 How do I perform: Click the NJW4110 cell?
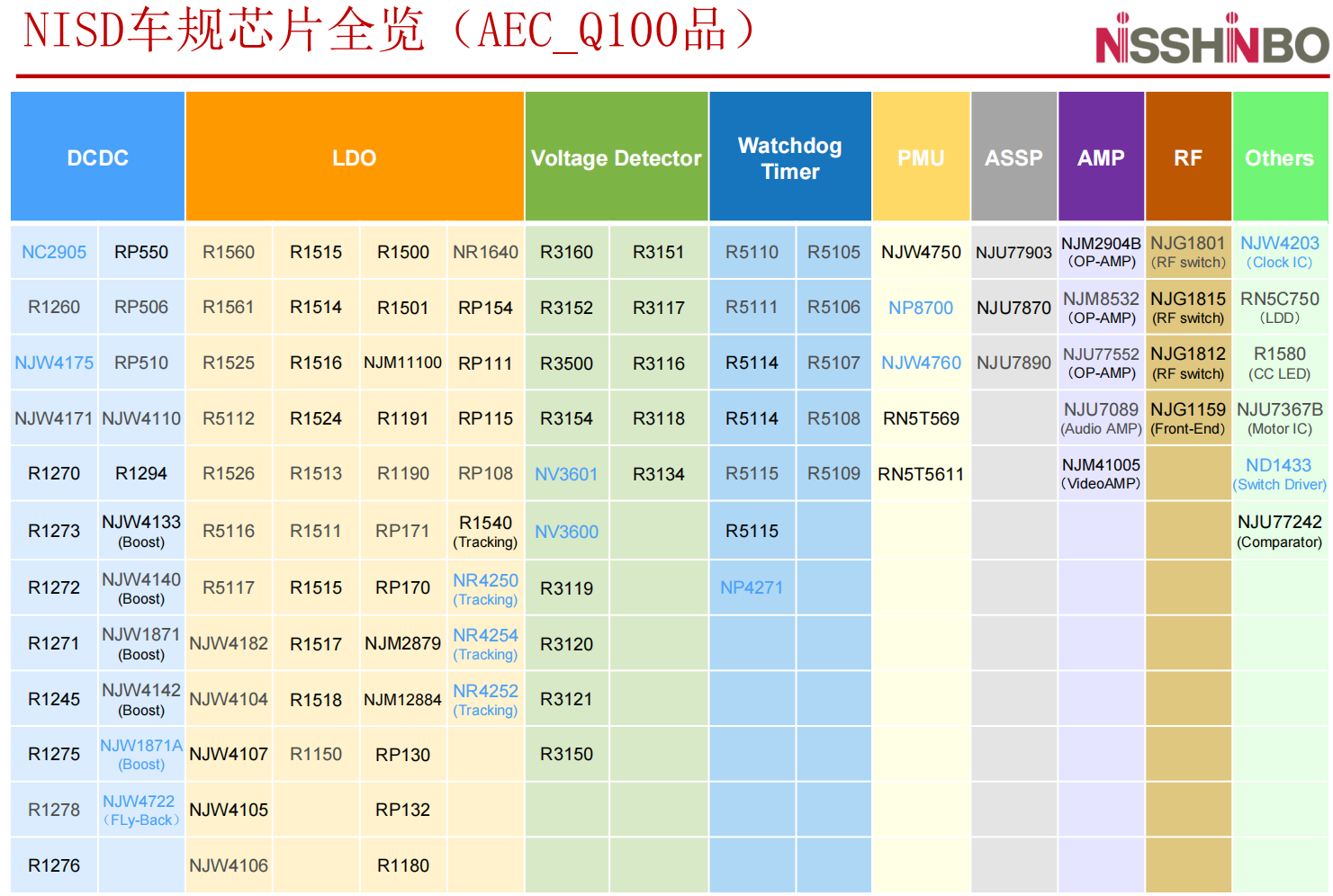click(141, 418)
